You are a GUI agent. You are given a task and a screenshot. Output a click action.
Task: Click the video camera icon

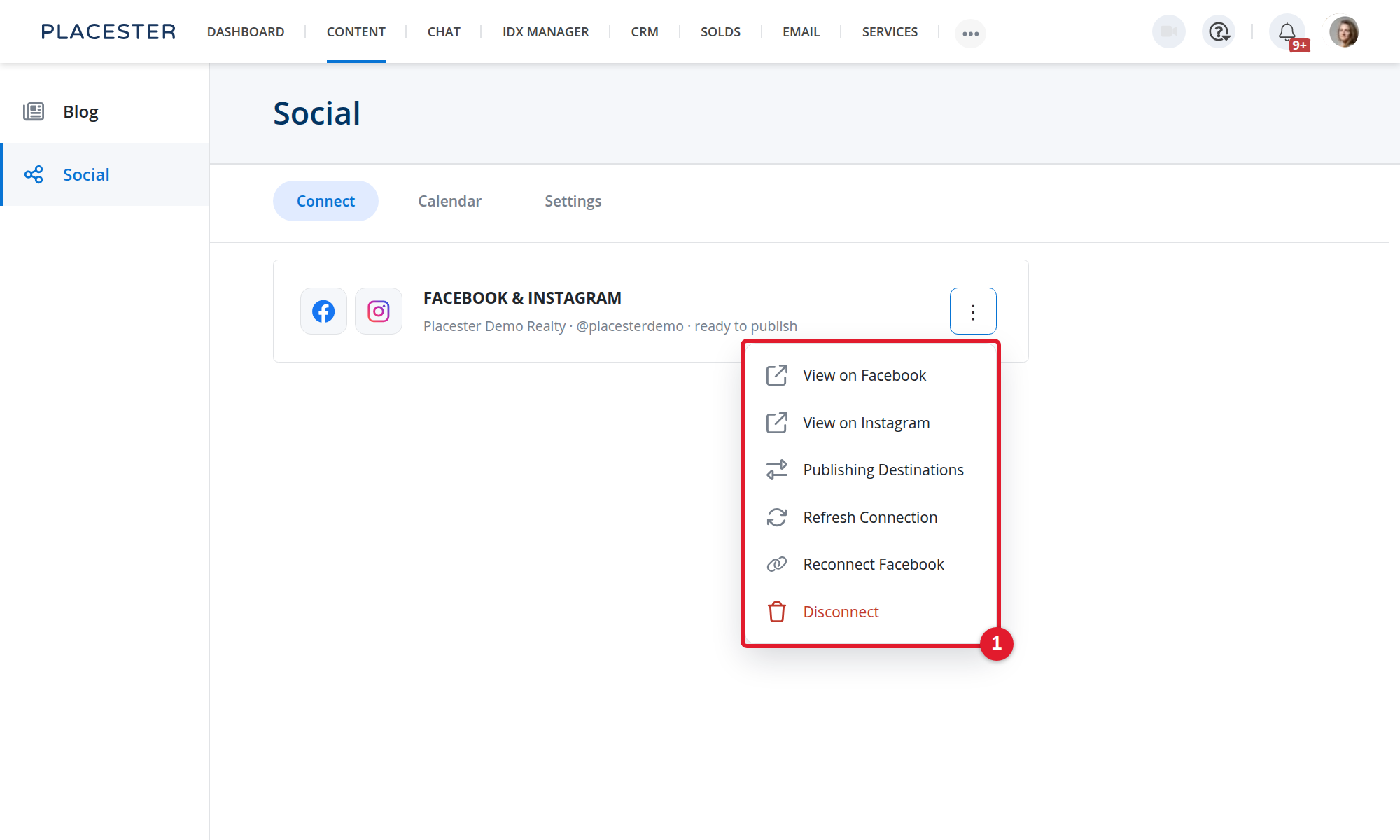point(1168,31)
